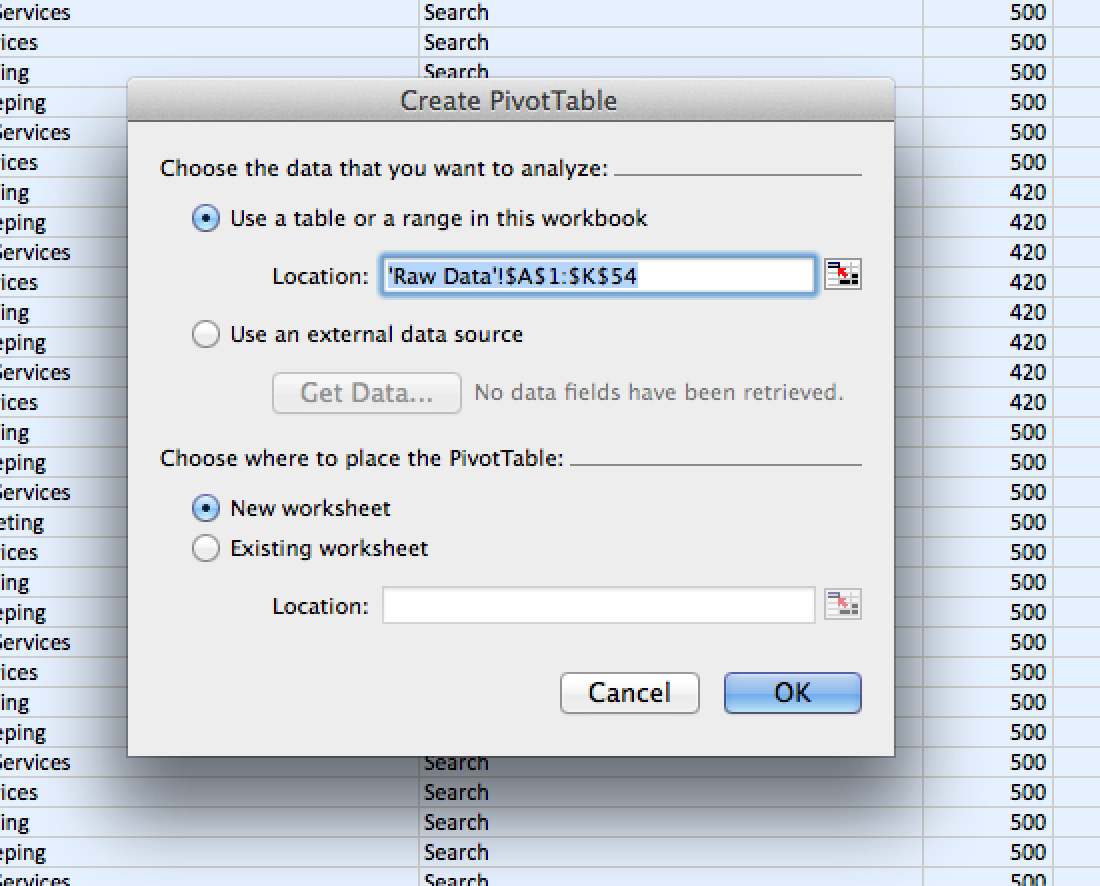Choose the 'Existing worksheet' radio button
Viewport: 1100px width, 886px height.
[206, 548]
